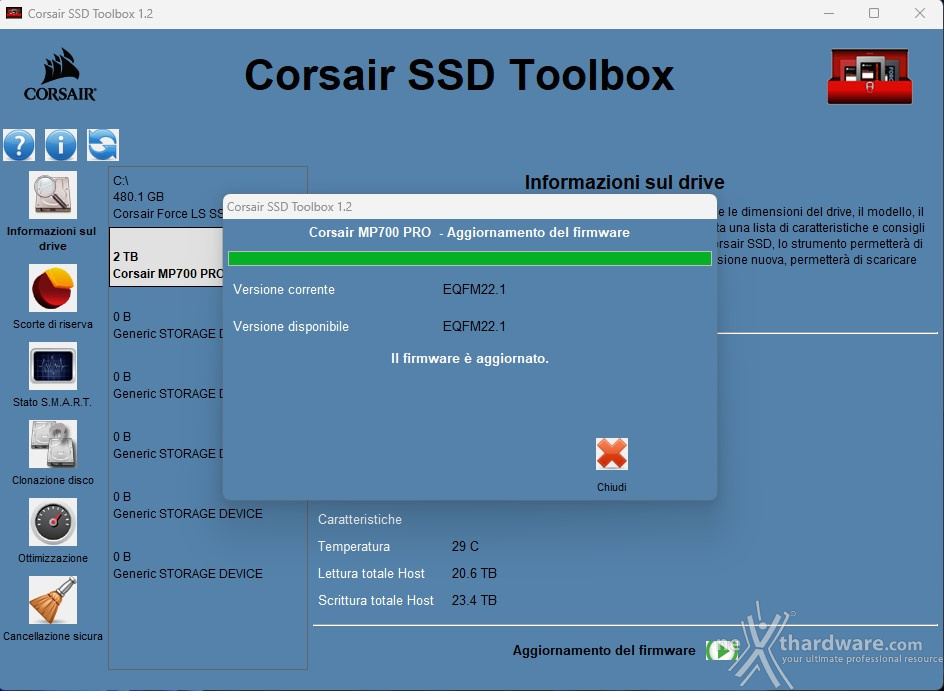Click the red toolbox image
Viewport: 944px width, 691px height.
click(870, 76)
